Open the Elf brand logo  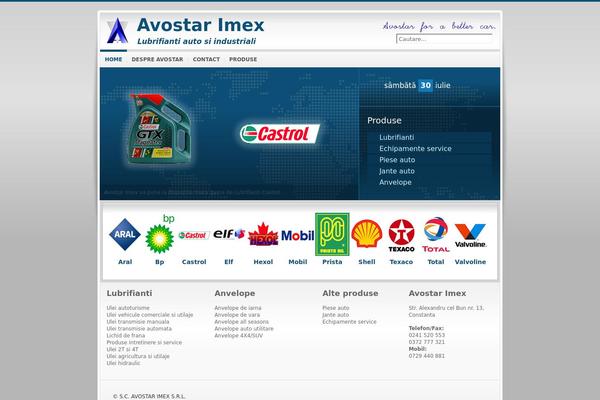point(228,234)
